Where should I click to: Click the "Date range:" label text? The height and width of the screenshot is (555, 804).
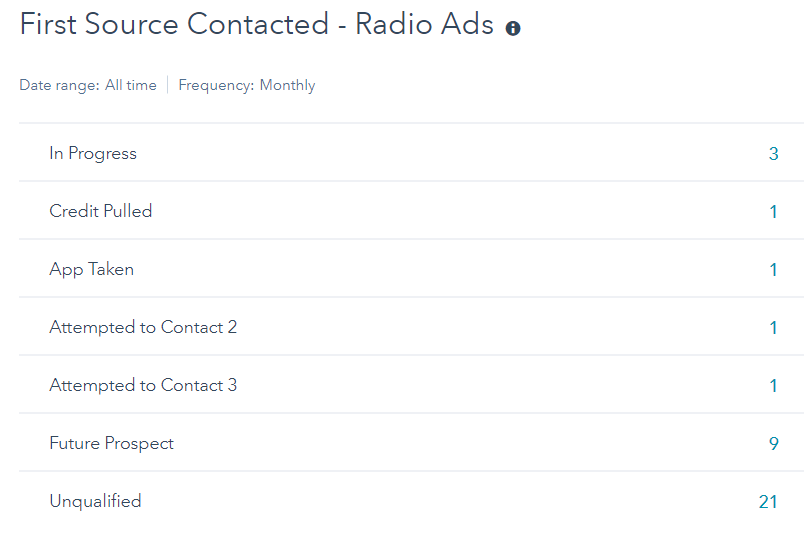click(x=59, y=86)
